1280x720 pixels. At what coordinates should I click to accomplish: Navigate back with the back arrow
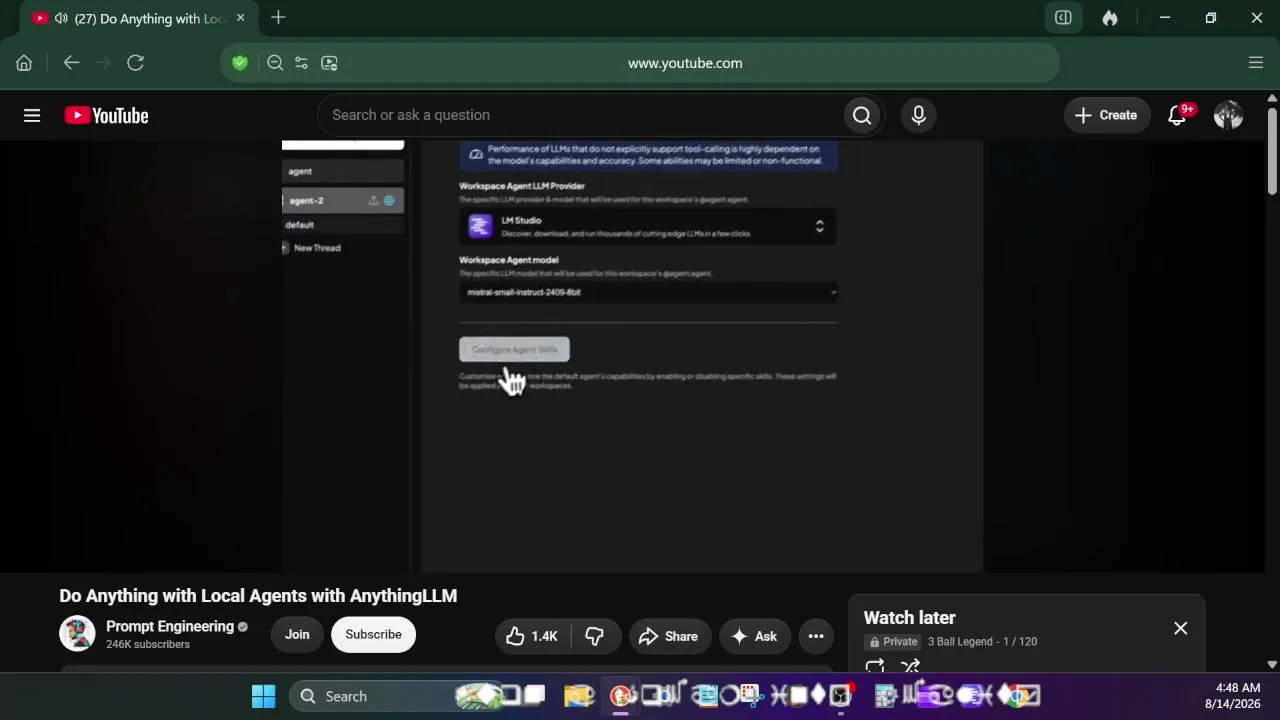tap(71, 63)
